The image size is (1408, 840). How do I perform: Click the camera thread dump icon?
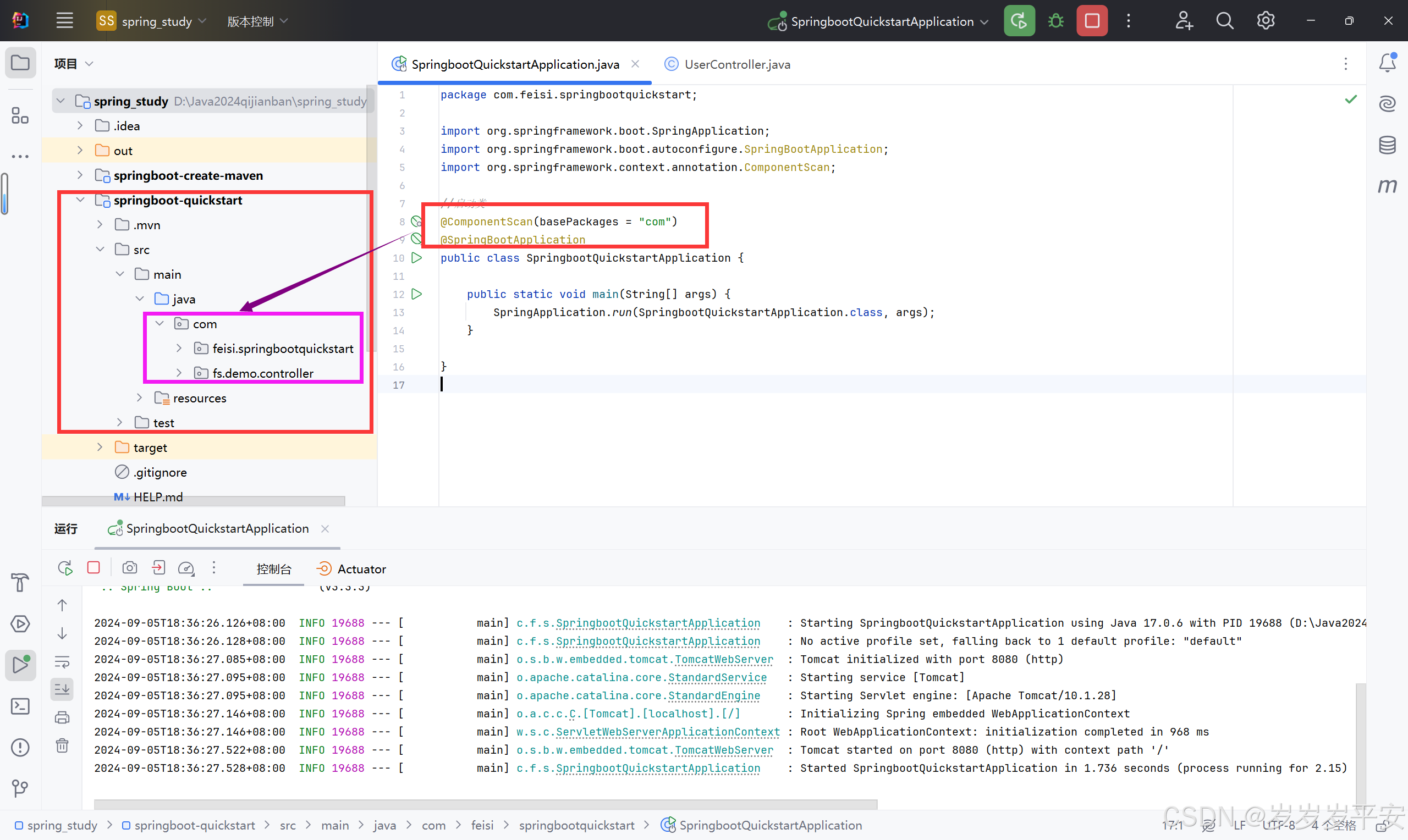point(130,568)
